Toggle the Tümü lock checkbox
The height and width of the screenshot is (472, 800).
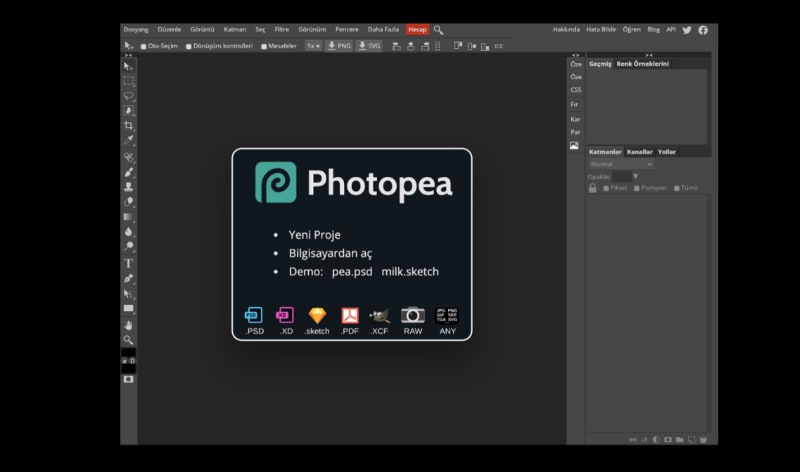677,188
